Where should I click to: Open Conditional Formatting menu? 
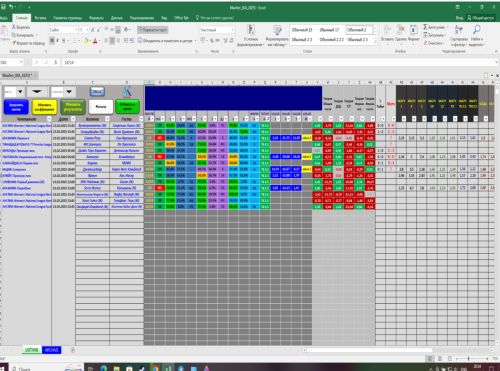pyautogui.click(x=251, y=35)
